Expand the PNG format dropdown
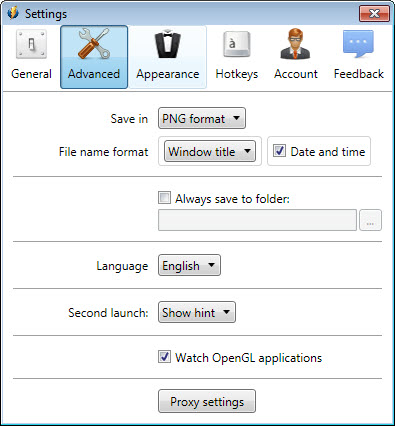395x426 pixels. (202, 118)
